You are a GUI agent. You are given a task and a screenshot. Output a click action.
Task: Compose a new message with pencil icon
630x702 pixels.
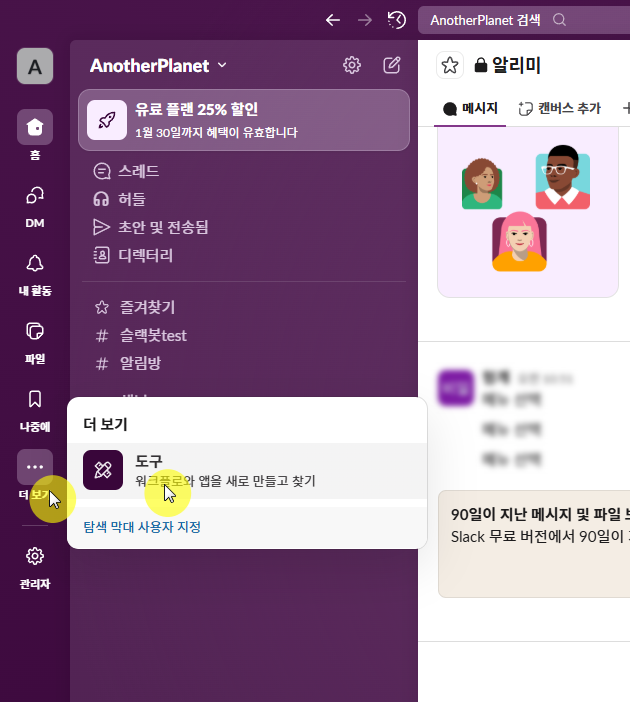click(x=392, y=65)
